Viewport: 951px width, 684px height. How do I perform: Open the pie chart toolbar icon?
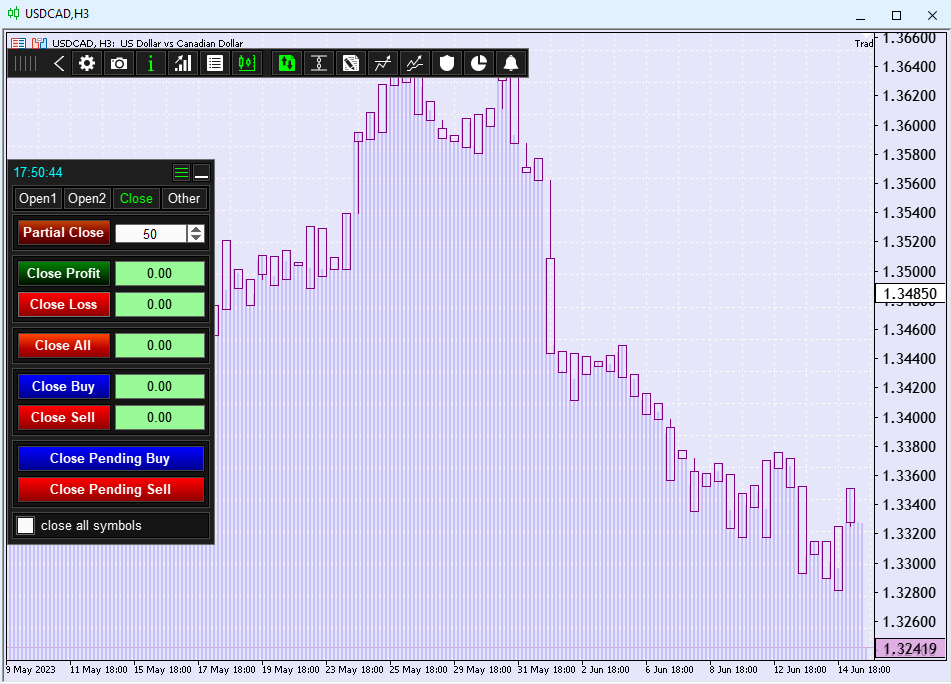tap(479, 63)
